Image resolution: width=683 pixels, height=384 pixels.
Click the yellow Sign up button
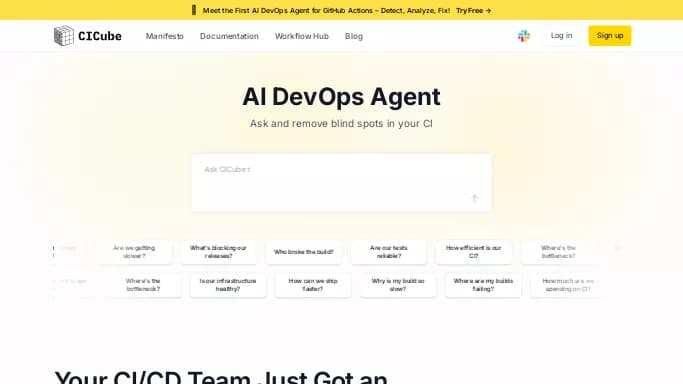pyautogui.click(x=610, y=36)
